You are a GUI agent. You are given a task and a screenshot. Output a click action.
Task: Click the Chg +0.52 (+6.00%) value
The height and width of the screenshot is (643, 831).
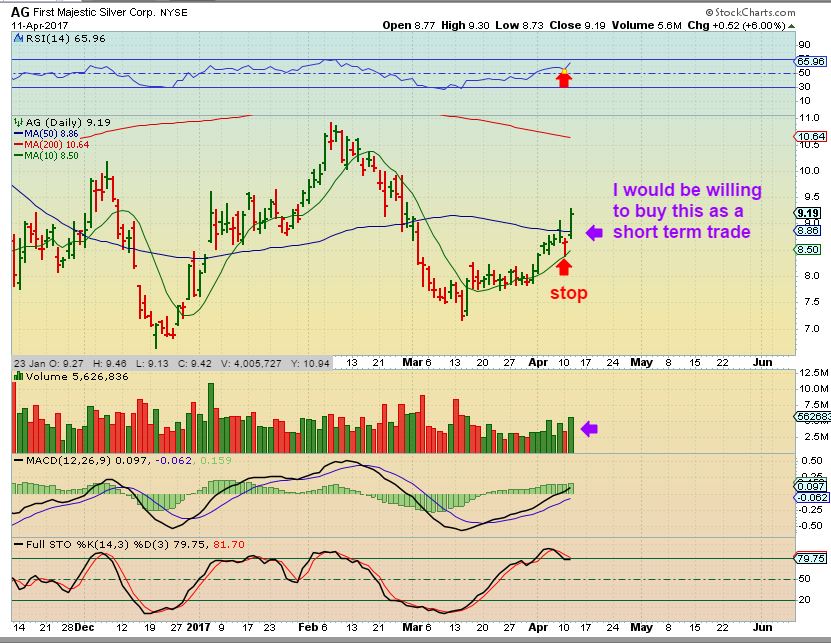736,25
